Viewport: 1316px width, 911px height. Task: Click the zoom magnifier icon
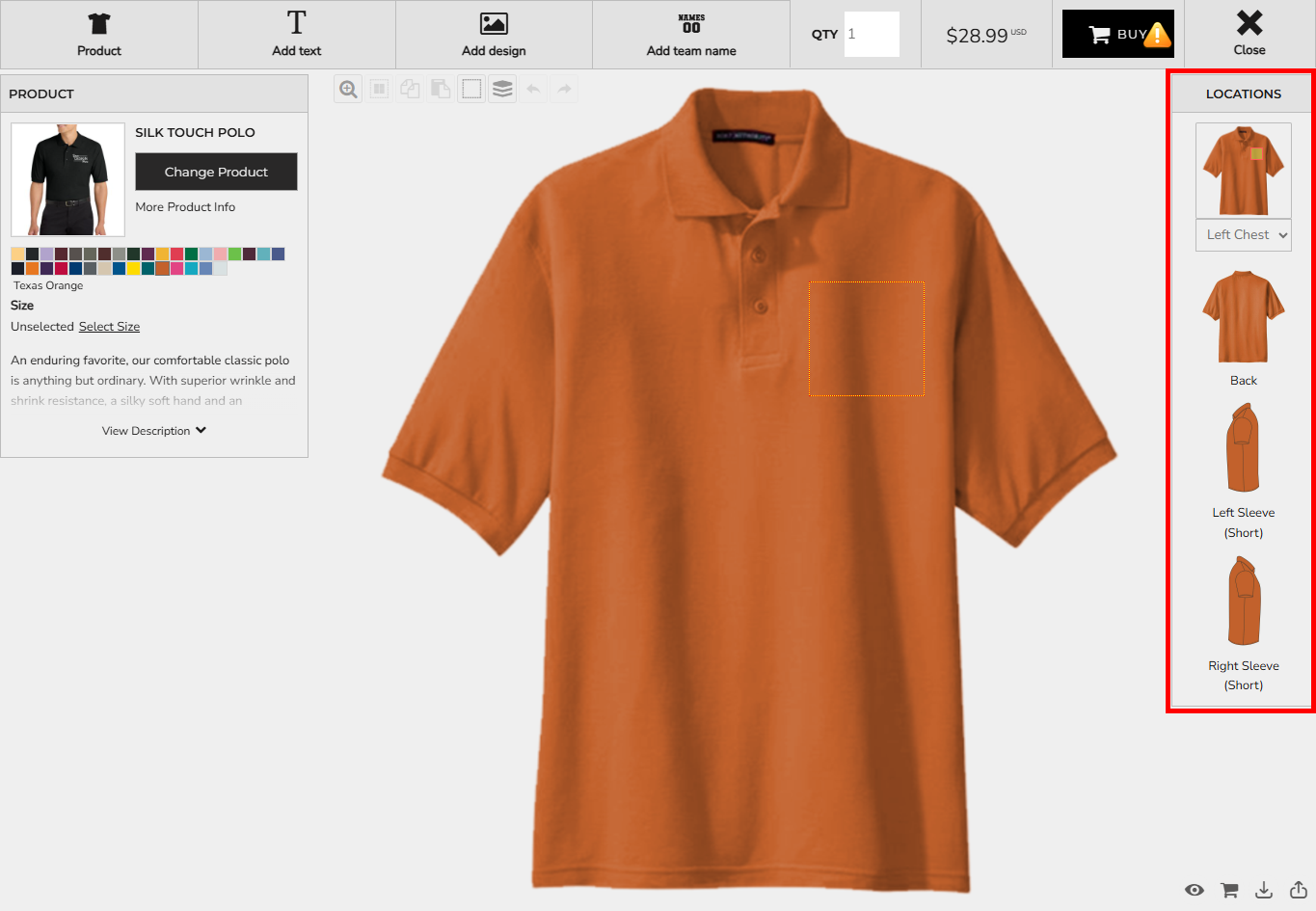348,90
